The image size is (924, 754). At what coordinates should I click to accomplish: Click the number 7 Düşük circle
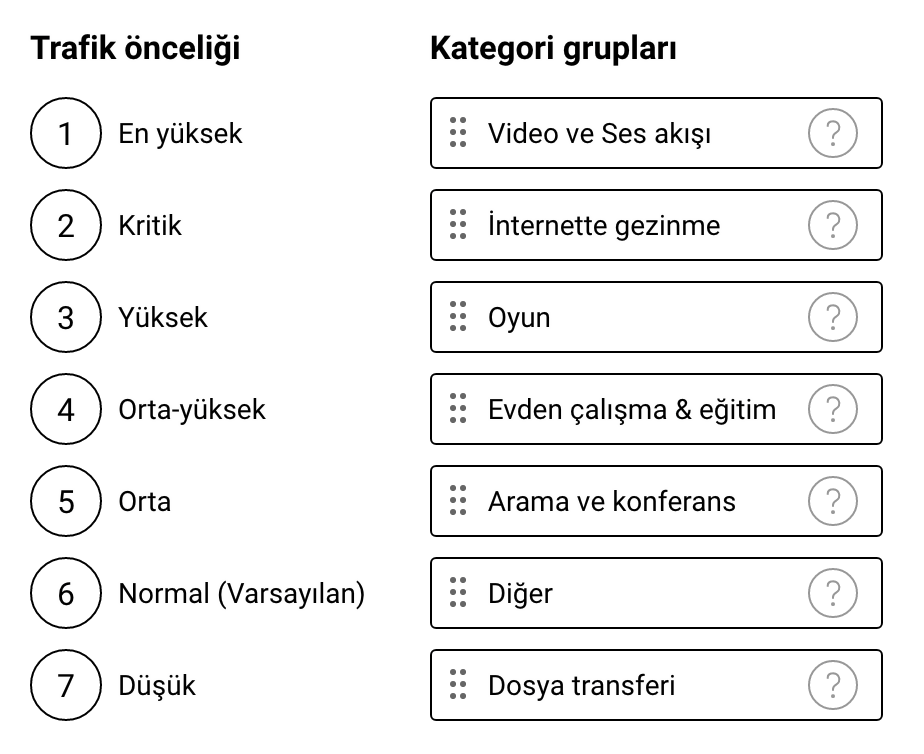click(x=65, y=685)
